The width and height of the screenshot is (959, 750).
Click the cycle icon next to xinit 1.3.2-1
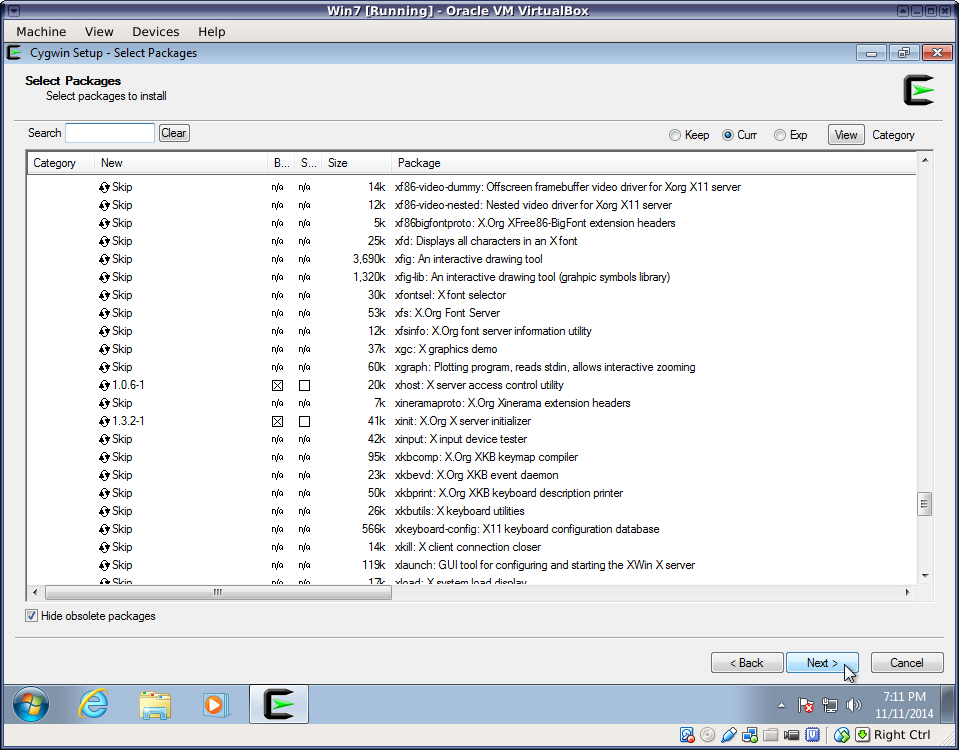(104, 421)
